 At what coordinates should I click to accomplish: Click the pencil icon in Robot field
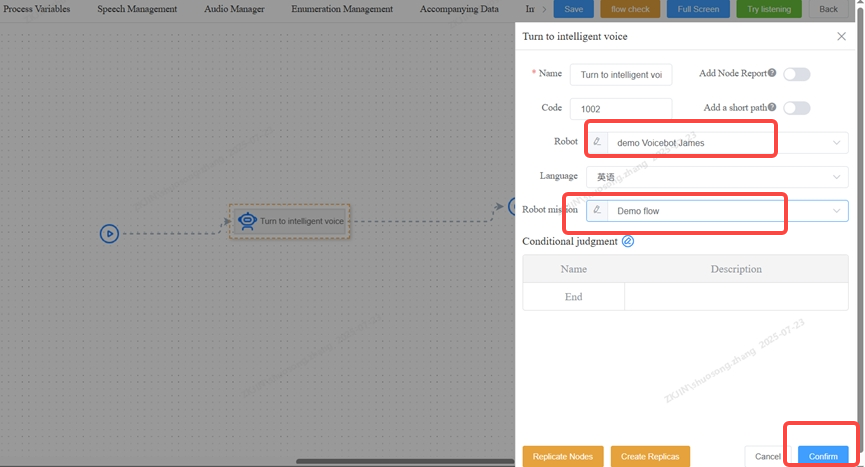pyautogui.click(x=598, y=143)
